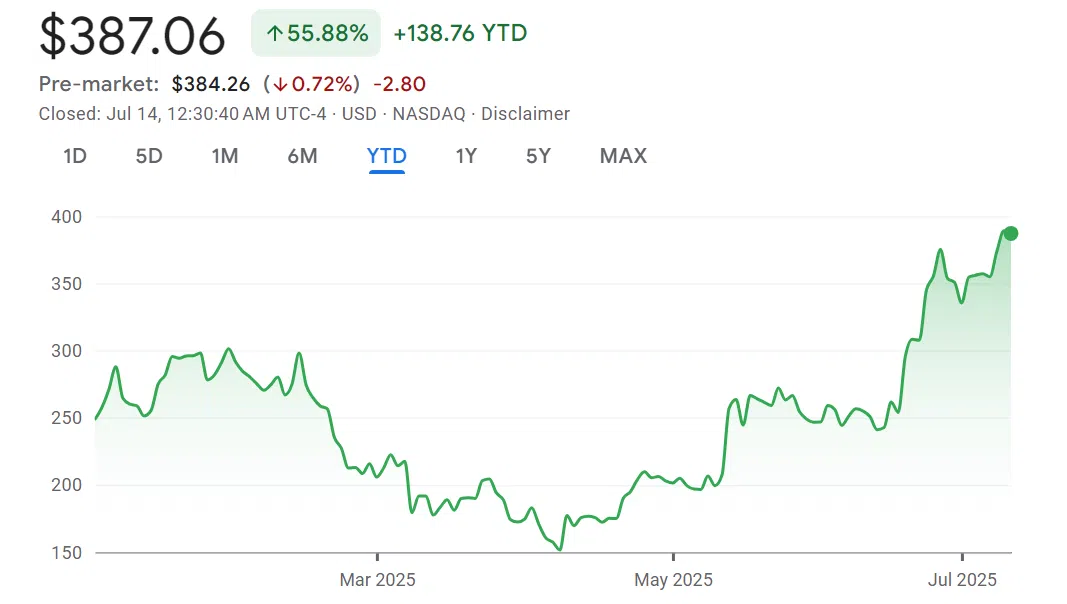Click the +138.76 YTD change text
The height and width of the screenshot is (604, 1067).
460,33
